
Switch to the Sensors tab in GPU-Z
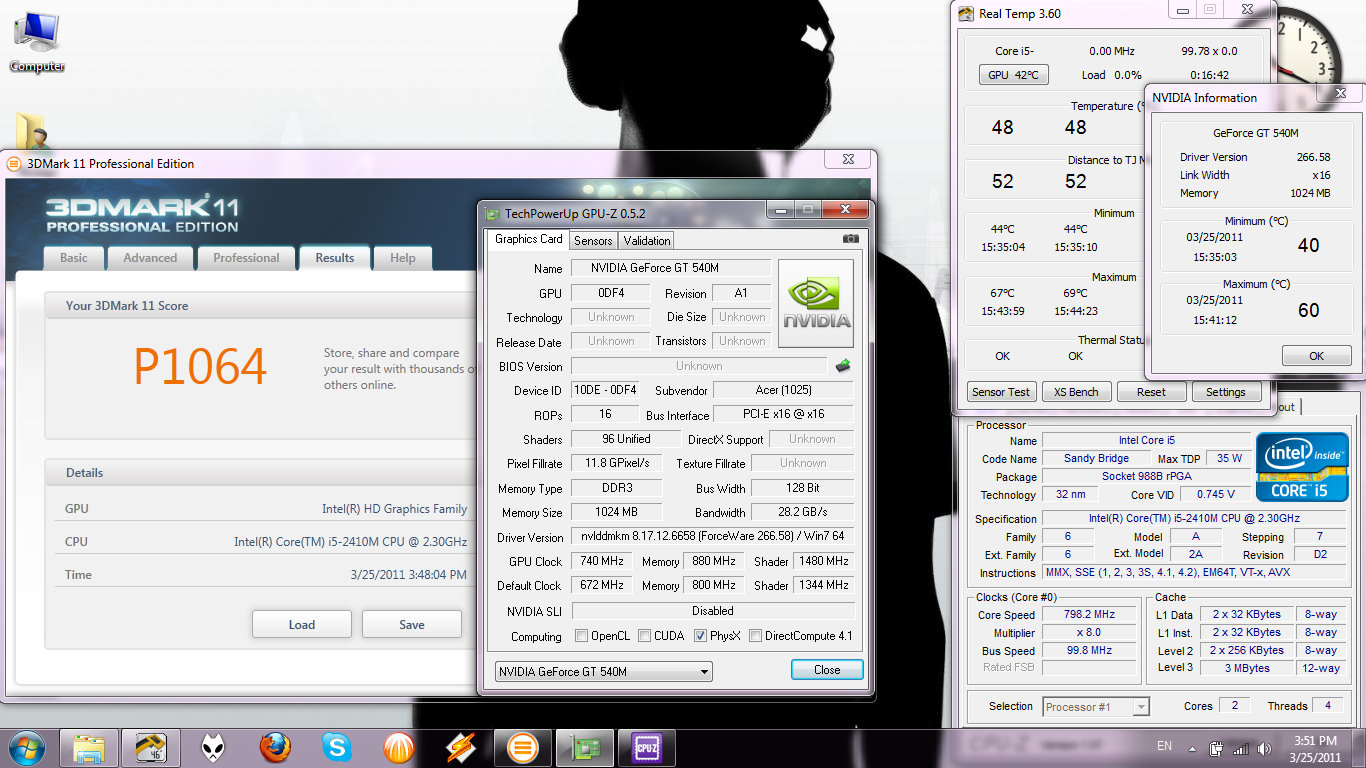tap(593, 241)
